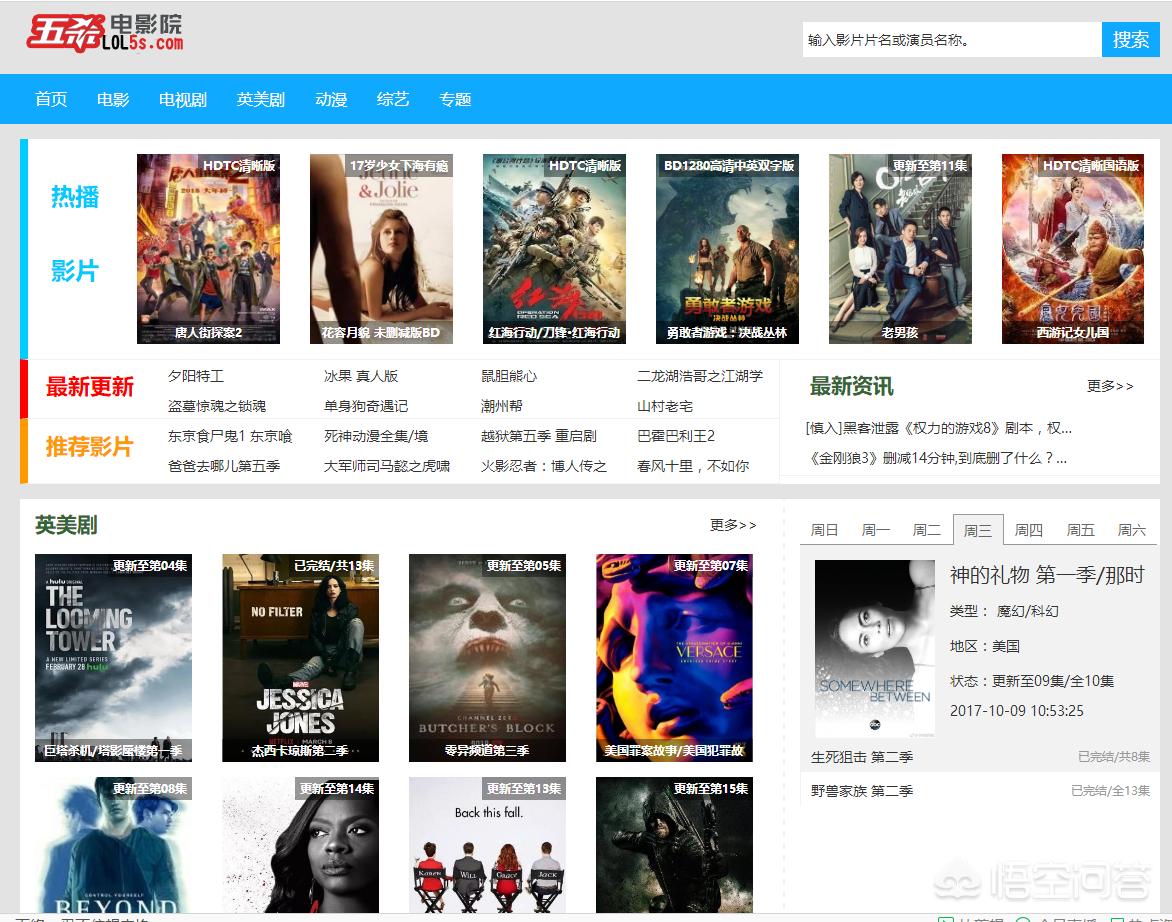The image size is (1172, 922).
Task: Select the 周四 schedule tab
Action: tap(1028, 530)
